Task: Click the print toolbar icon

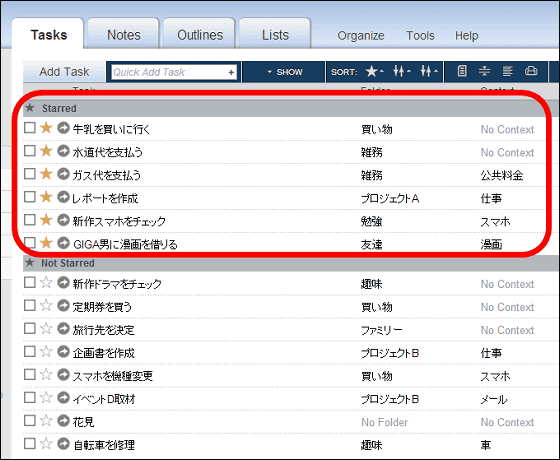Action: [531, 71]
